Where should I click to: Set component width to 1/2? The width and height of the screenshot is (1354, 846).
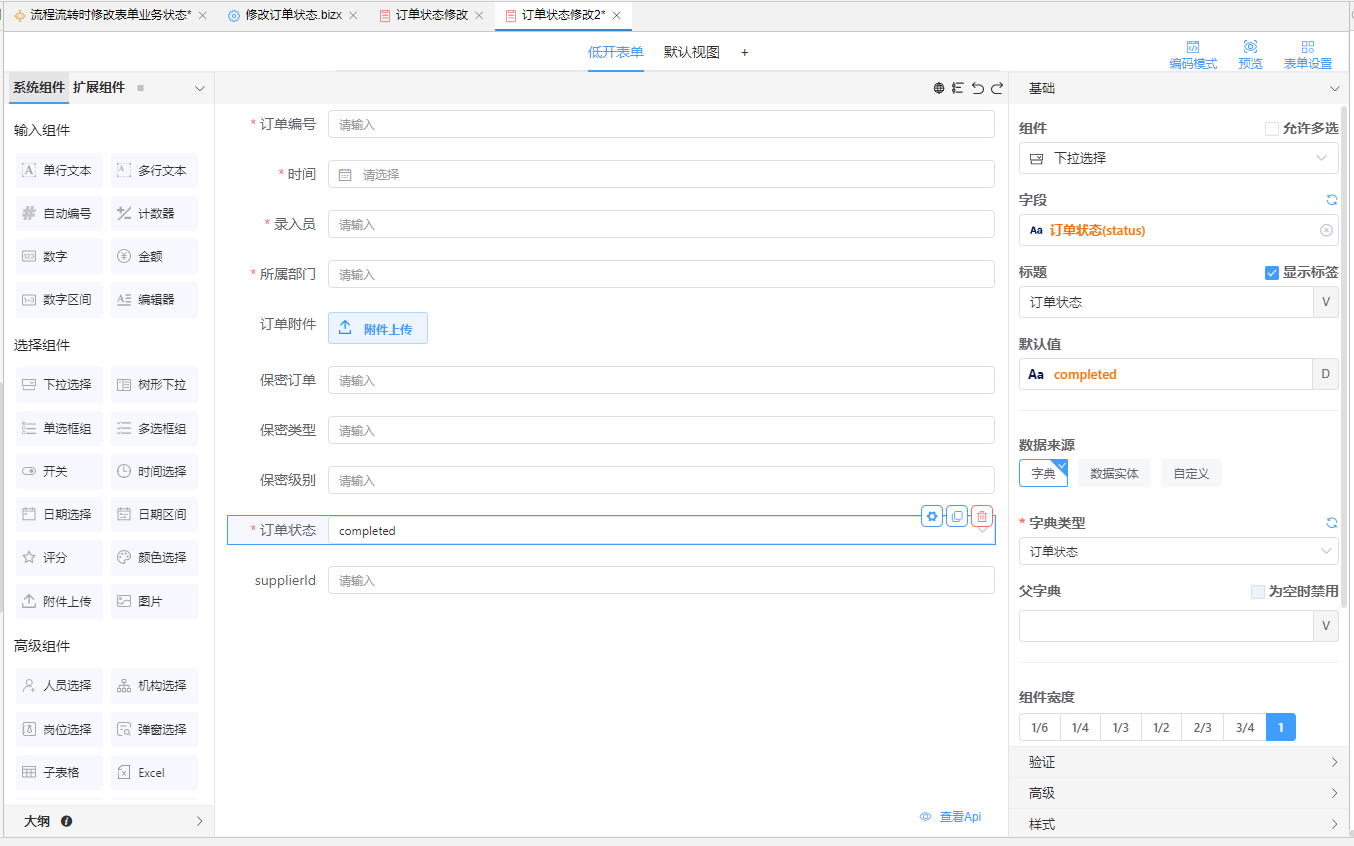coord(1161,727)
